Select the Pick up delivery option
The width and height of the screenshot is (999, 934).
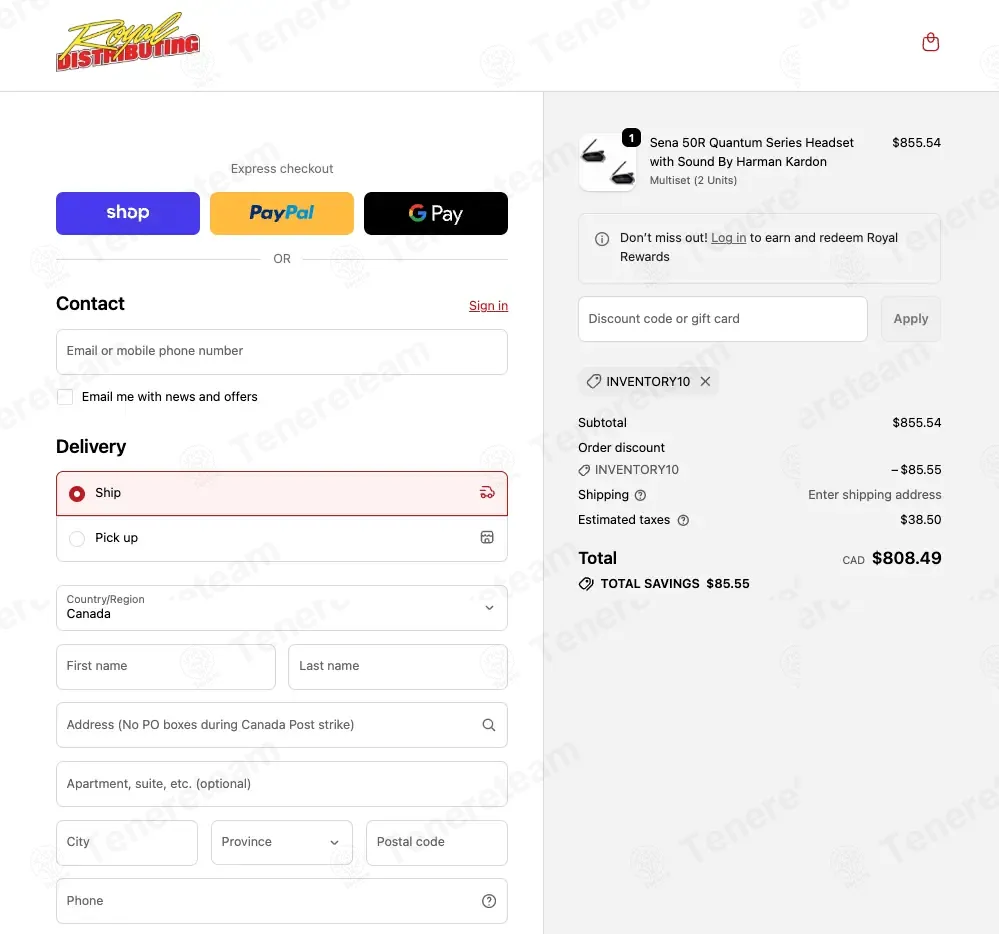coord(77,539)
